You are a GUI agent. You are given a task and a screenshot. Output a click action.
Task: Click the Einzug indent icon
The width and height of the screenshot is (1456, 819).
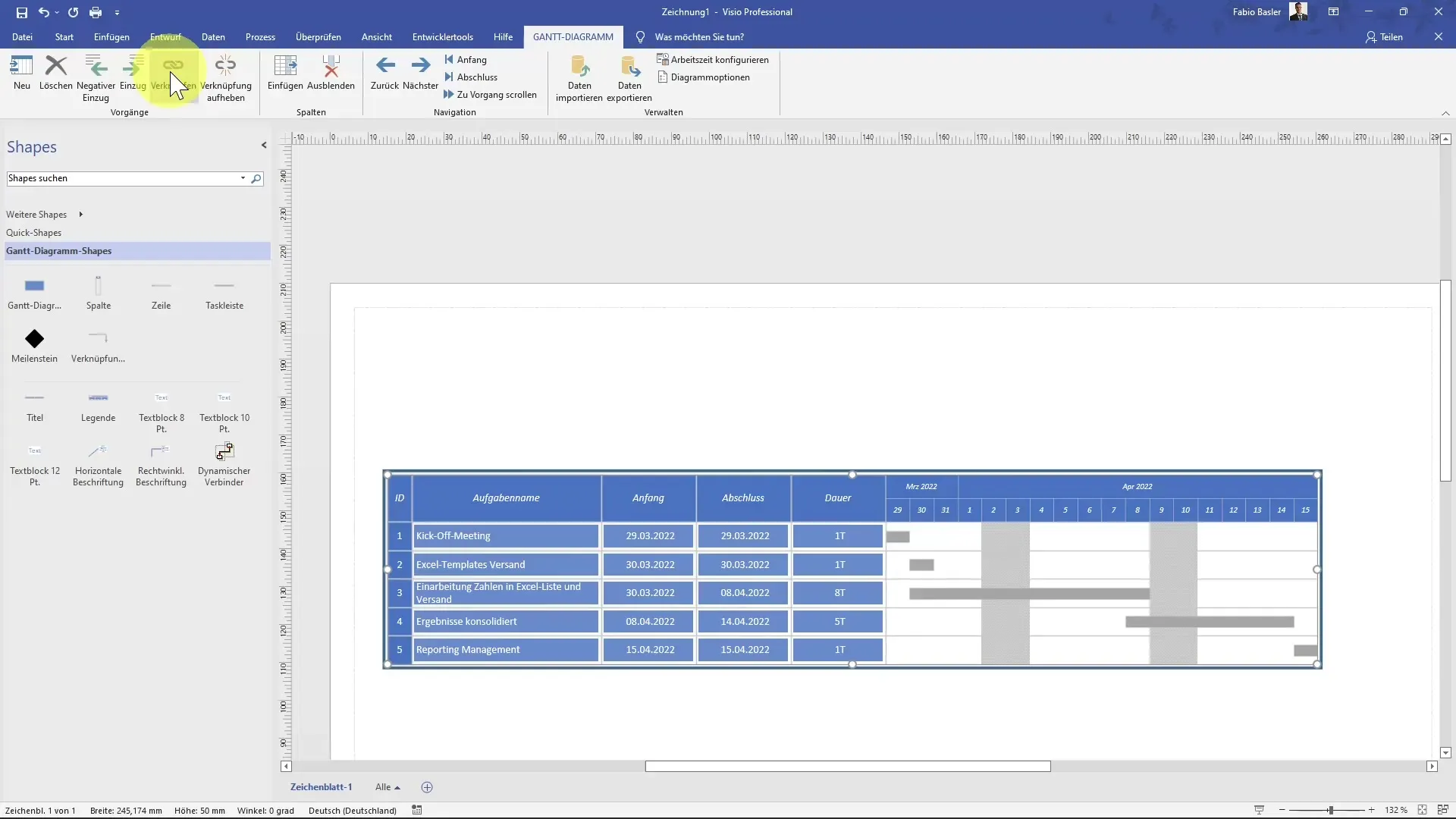133,73
